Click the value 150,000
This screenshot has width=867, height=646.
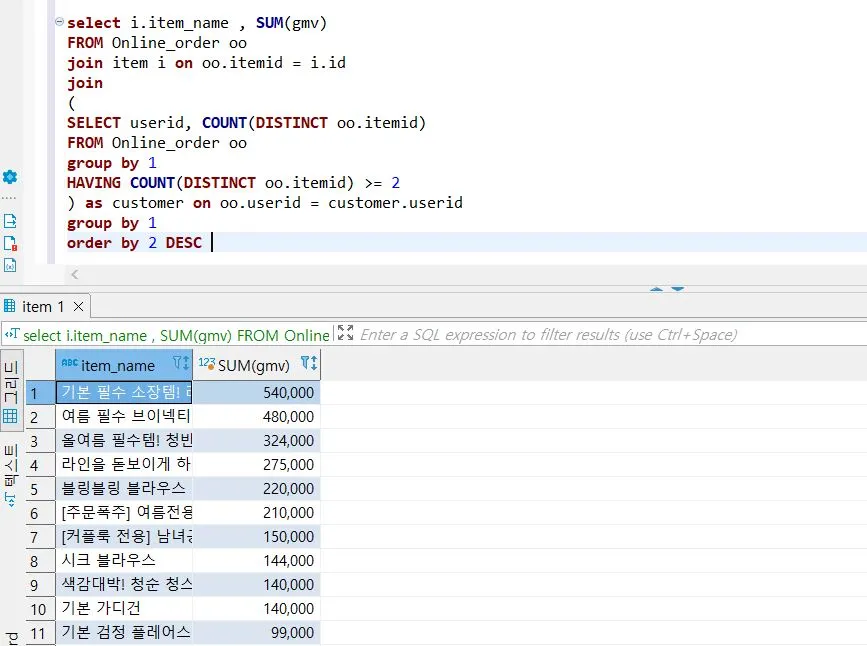point(288,536)
